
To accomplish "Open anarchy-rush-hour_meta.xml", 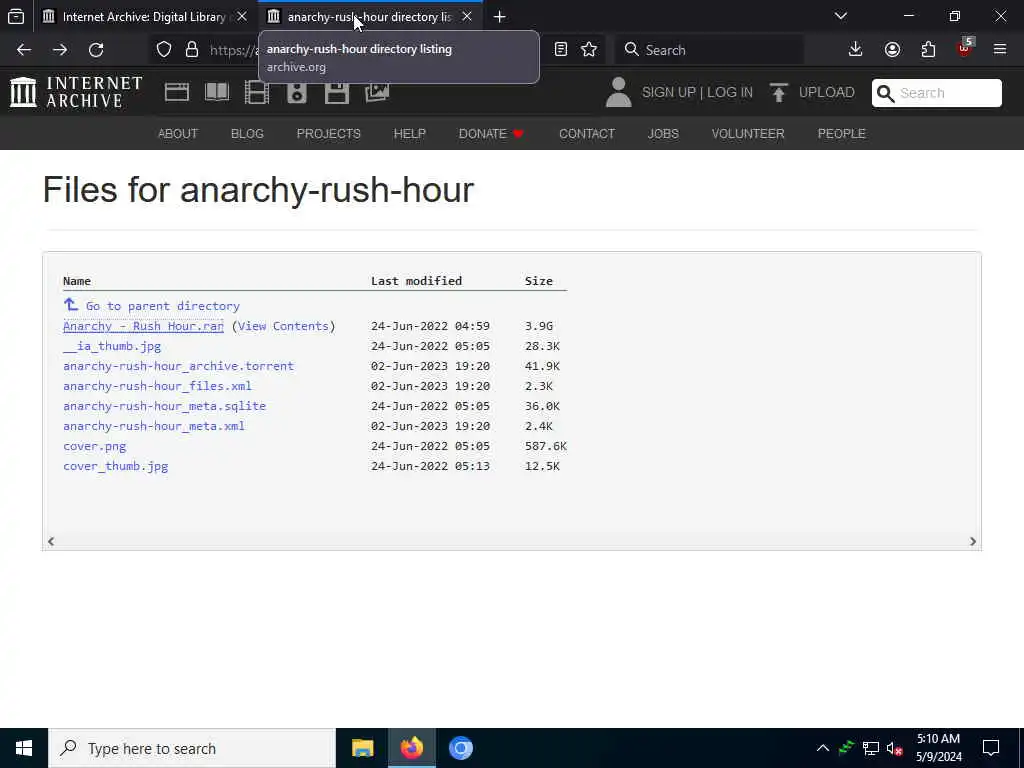I will [153, 426].
